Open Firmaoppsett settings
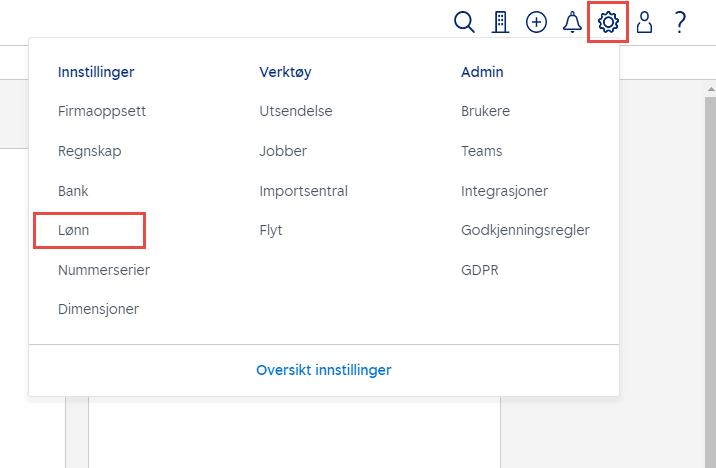The image size is (716, 468). tap(102, 111)
